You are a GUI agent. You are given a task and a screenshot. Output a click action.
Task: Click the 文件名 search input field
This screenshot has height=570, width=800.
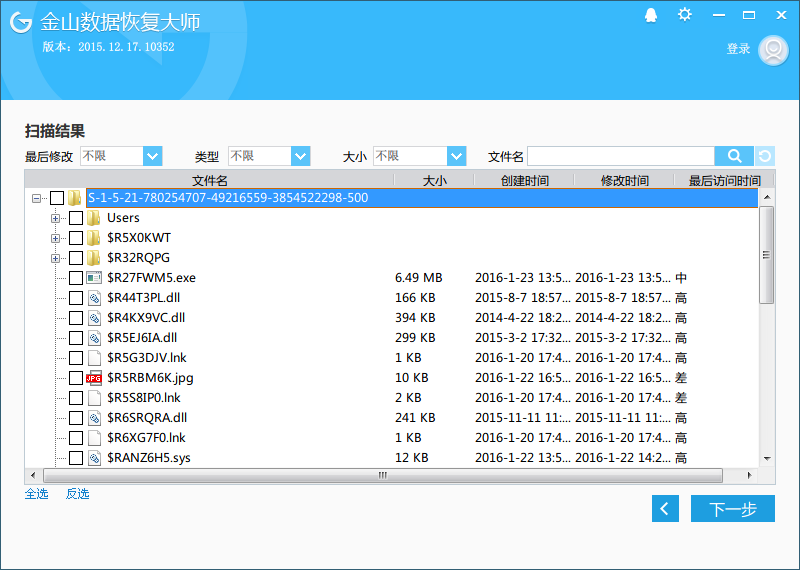tap(620, 156)
